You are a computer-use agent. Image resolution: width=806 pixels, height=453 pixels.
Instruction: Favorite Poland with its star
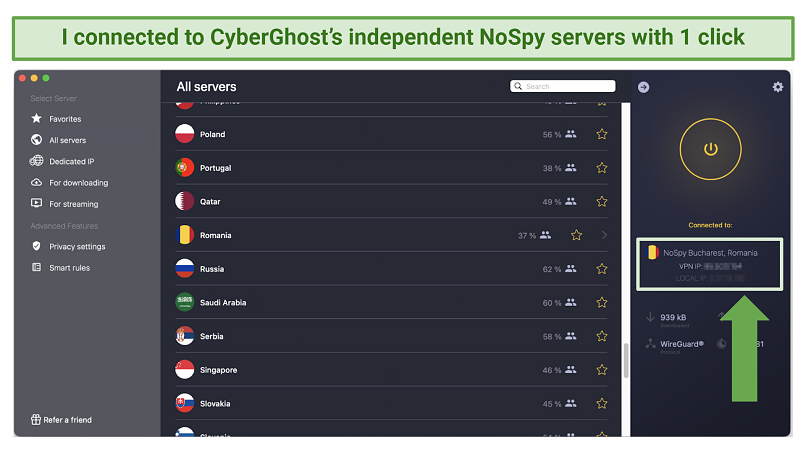pos(602,134)
